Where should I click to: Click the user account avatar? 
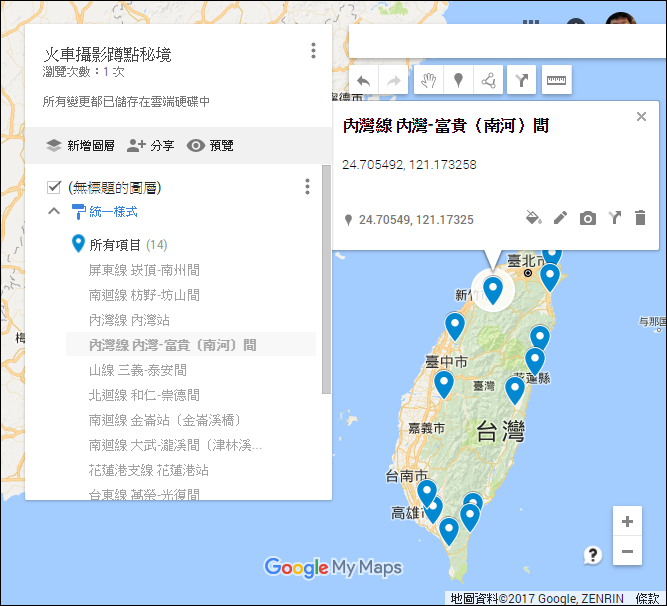pyautogui.click(x=621, y=18)
